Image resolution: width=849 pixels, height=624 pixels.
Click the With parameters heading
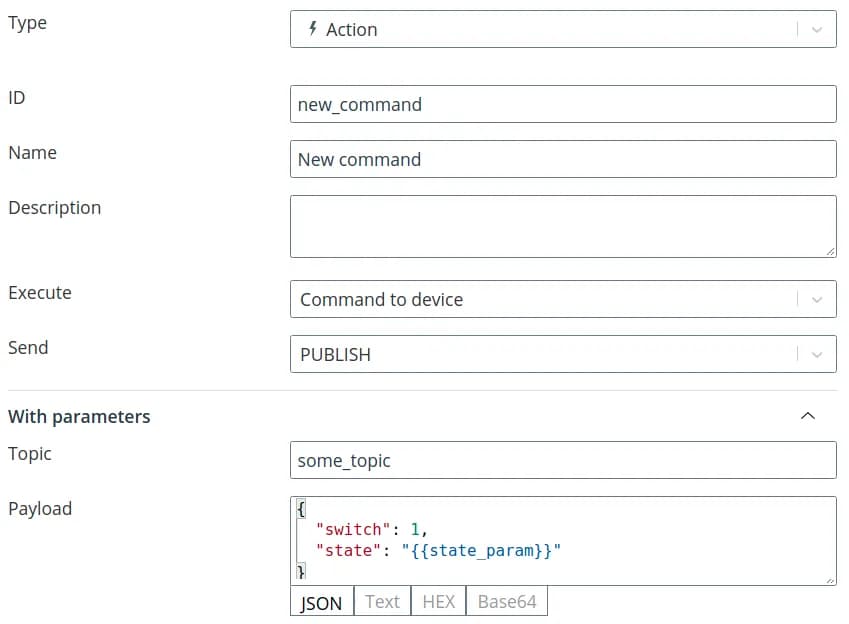[x=80, y=417]
